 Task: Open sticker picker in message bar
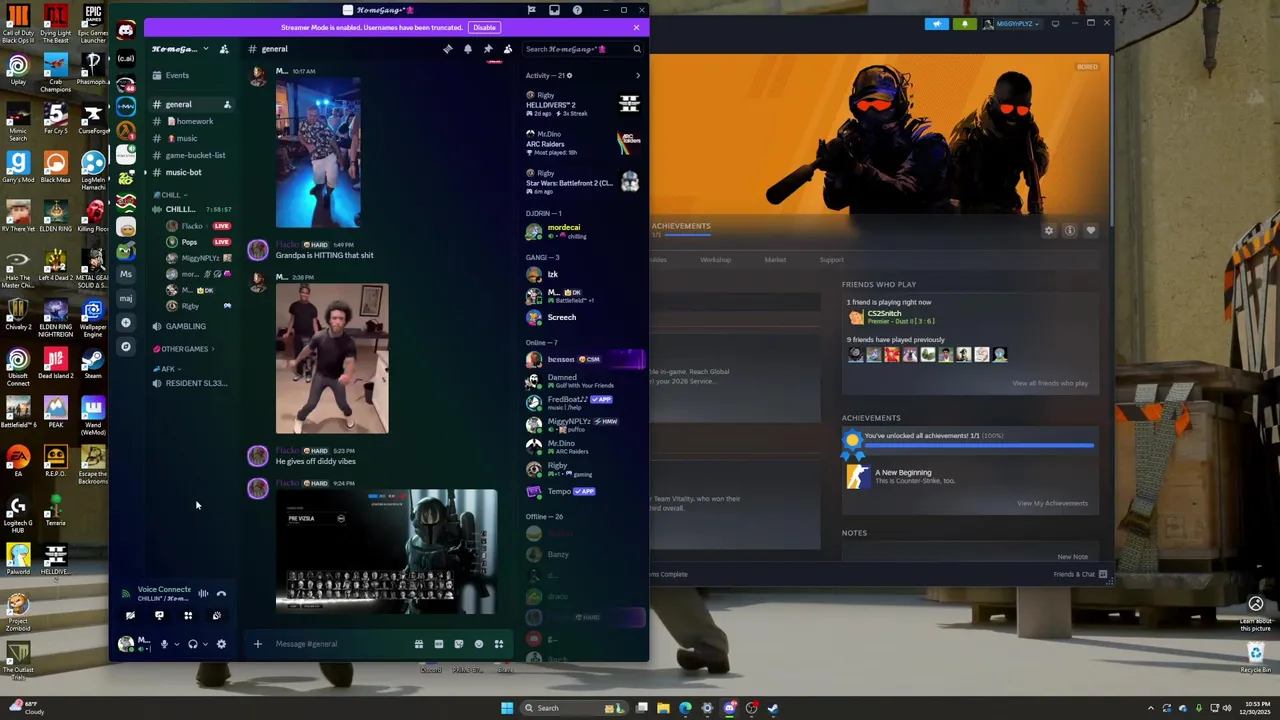click(459, 644)
